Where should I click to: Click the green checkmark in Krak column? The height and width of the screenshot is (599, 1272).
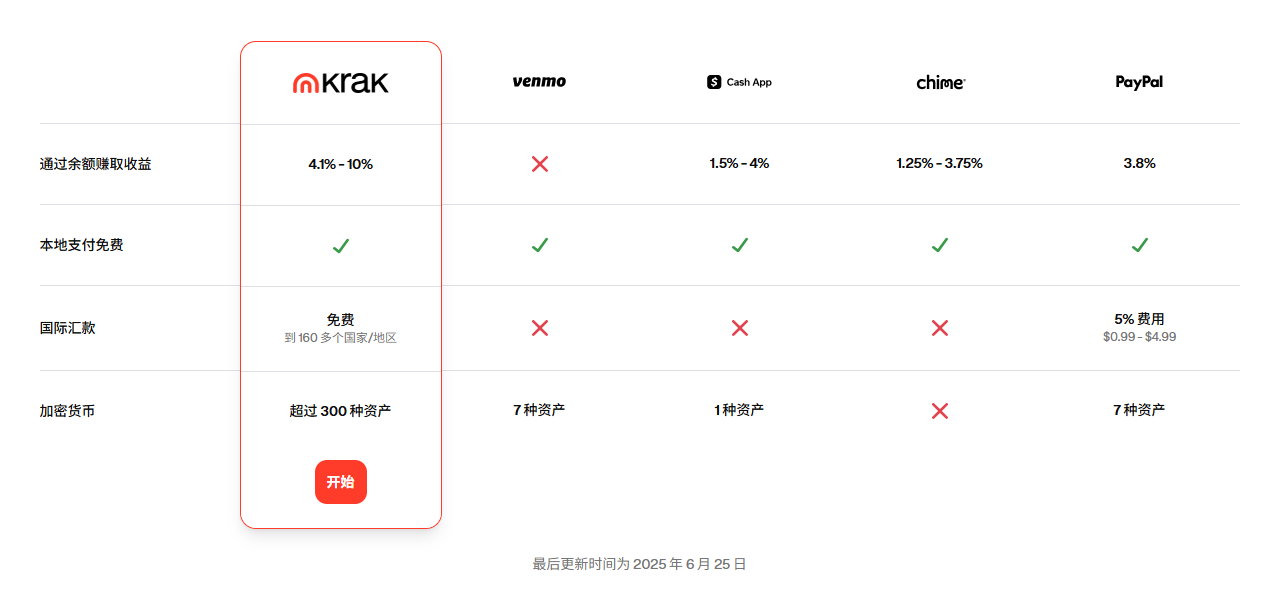[x=340, y=246]
